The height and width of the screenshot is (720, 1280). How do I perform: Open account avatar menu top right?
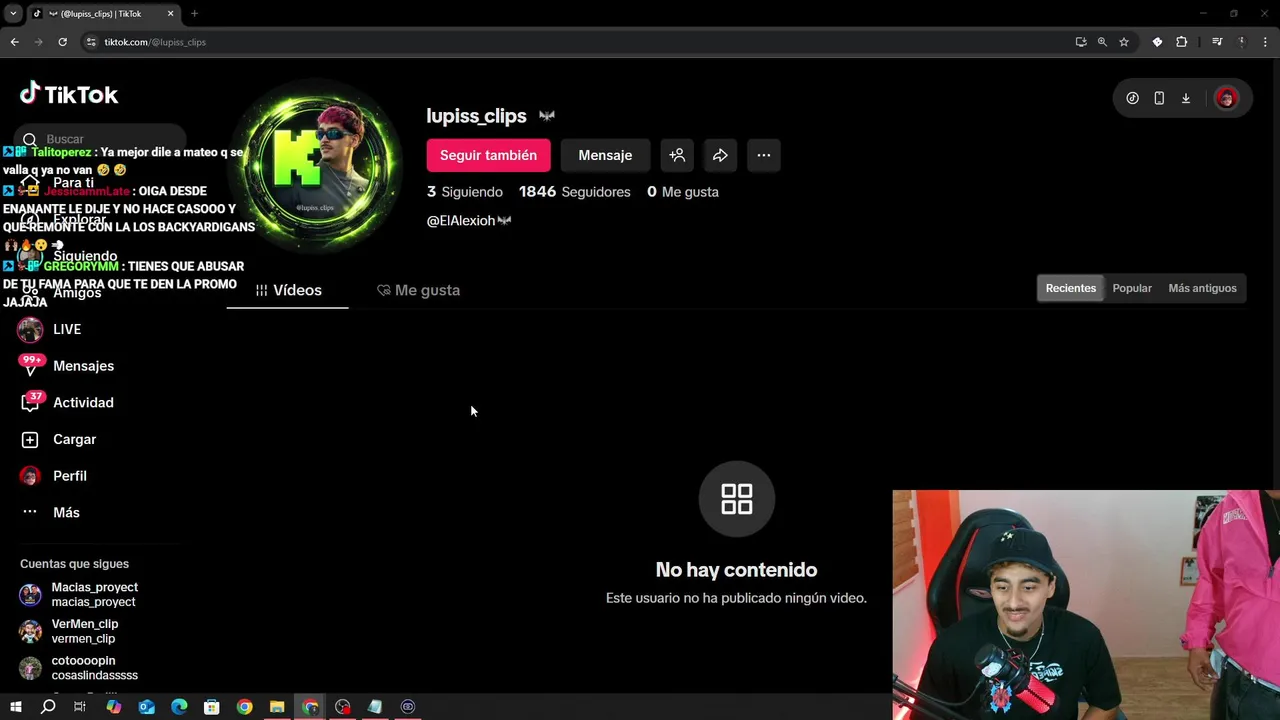(x=1226, y=98)
